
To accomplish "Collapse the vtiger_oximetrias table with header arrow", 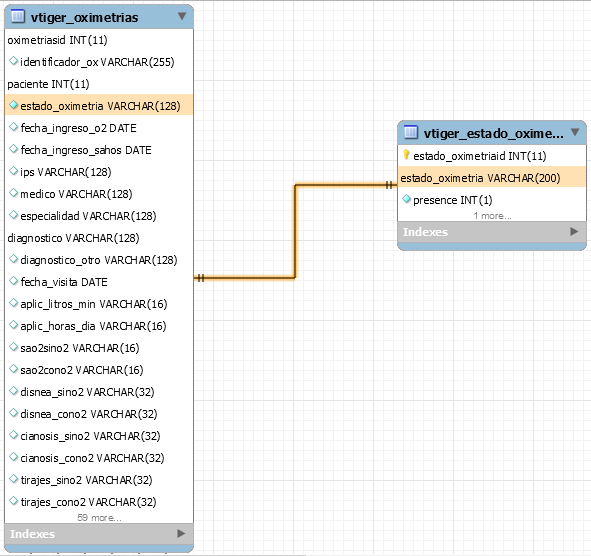I will pyautogui.click(x=182, y=16).
